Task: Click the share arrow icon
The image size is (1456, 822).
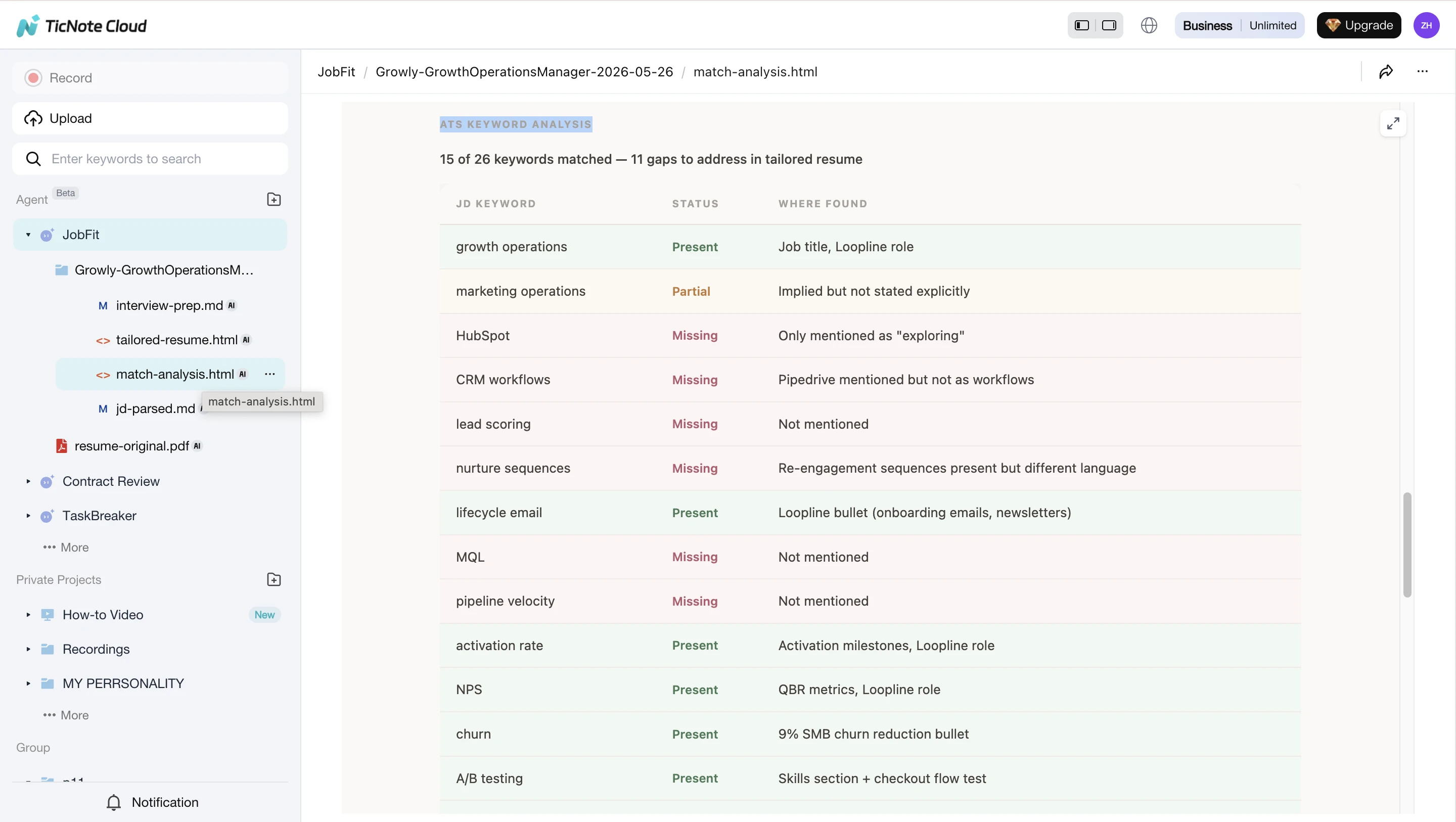Action: tap(1386, 72)
